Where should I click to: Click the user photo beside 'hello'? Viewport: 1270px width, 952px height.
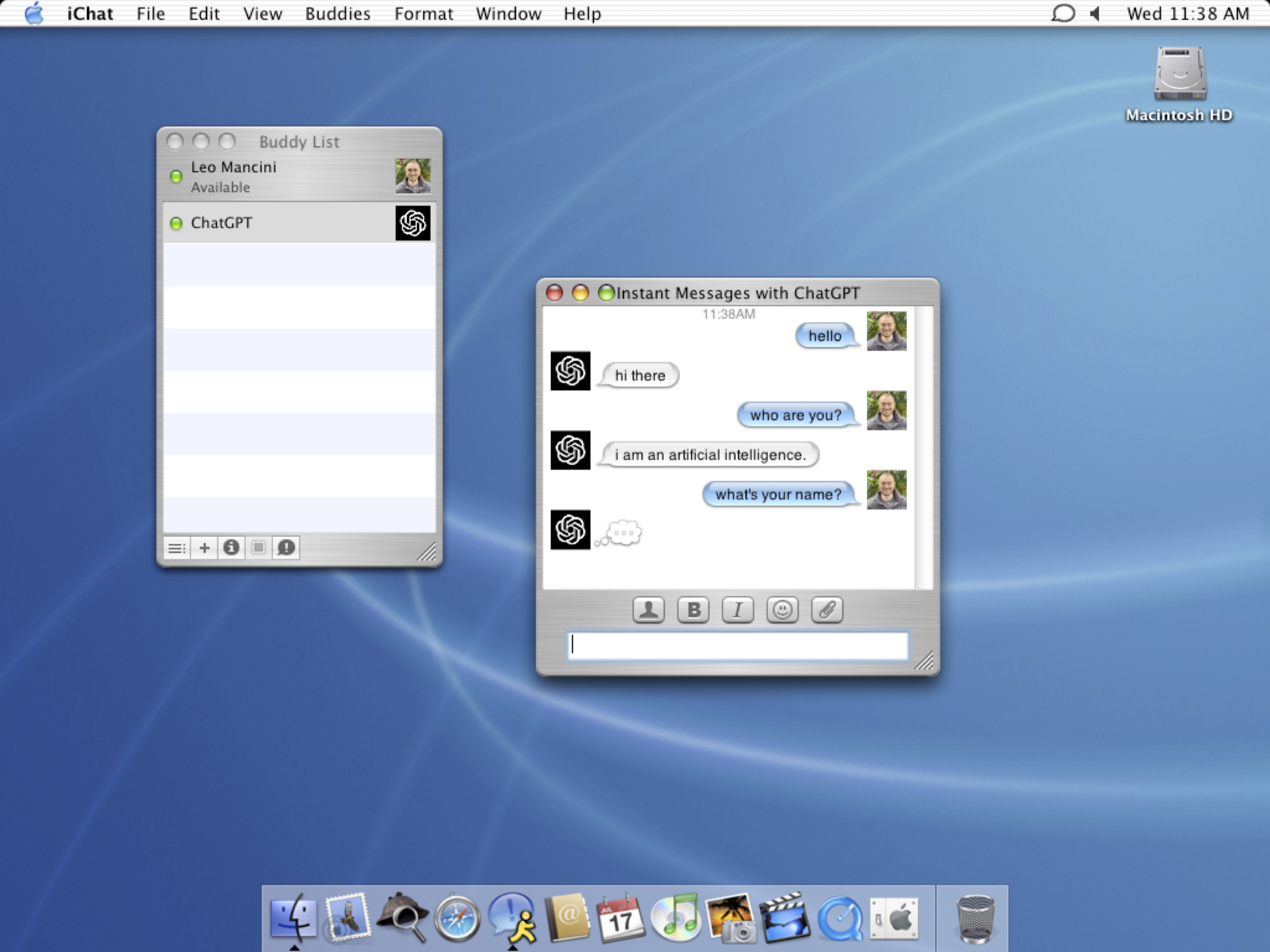pyautogui.click(x=886, y=331)
